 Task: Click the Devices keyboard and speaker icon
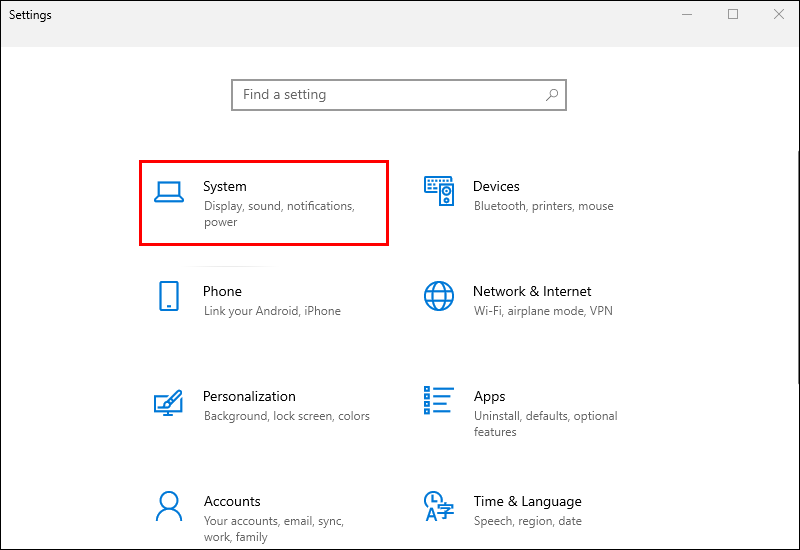(x=439, y=191)
